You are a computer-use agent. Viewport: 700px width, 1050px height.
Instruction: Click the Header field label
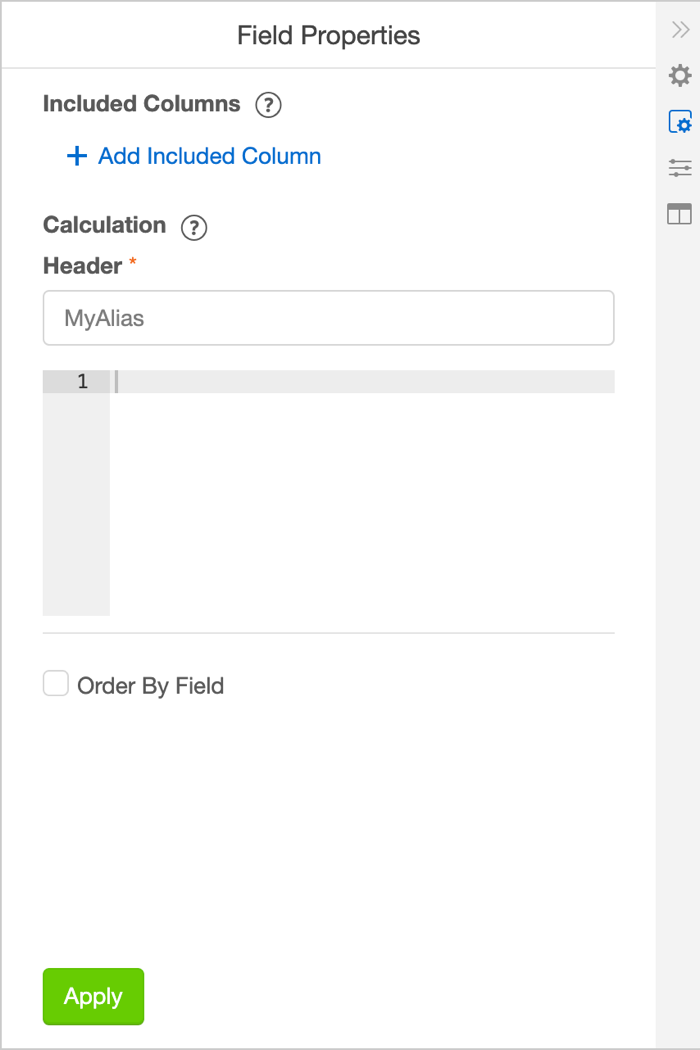pyautogui.click(x=82, y=266)
